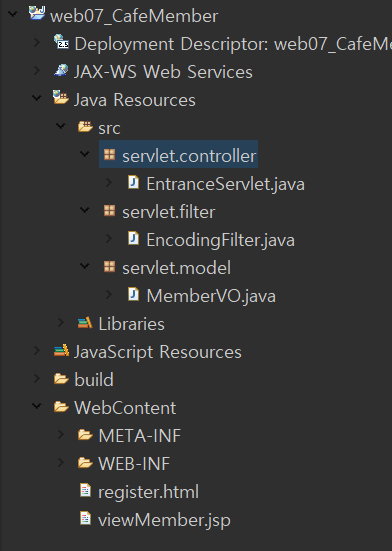392x551 pixels.
Task: Select register.html file name
Action: click(149, 493)
